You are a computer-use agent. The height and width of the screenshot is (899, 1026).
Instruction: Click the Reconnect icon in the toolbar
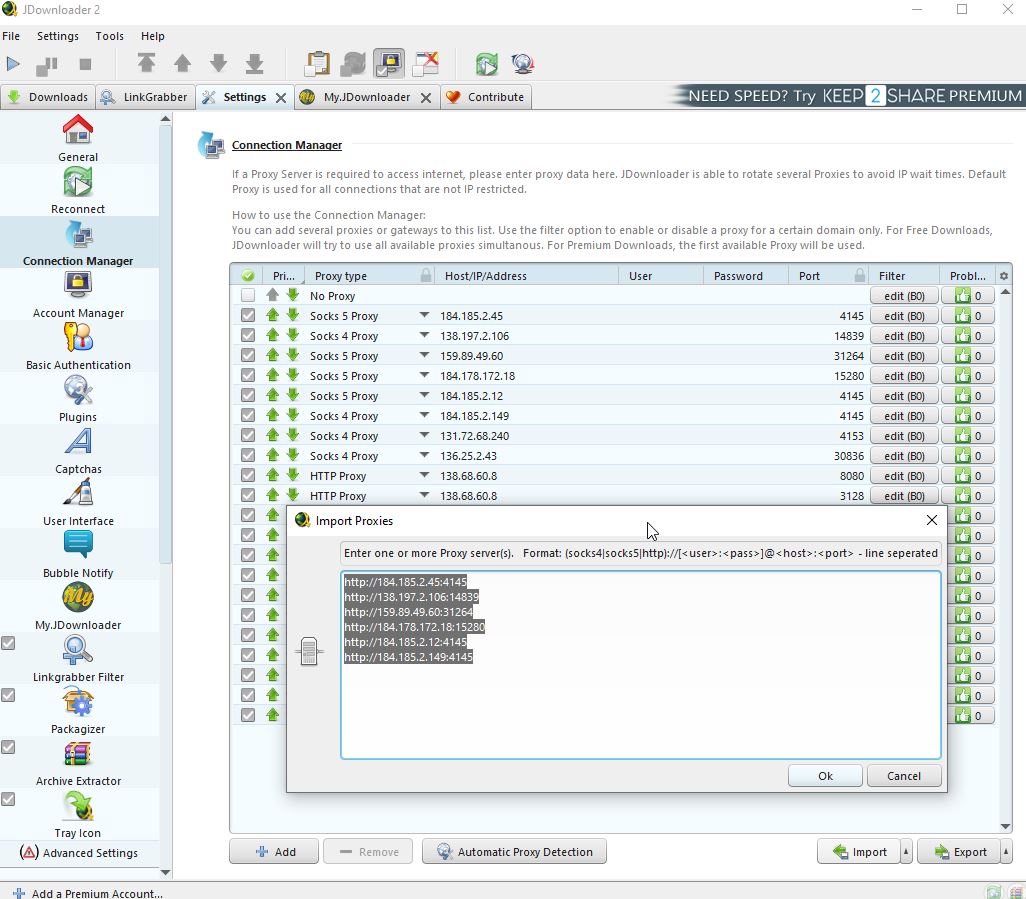(x=486, y=64)
